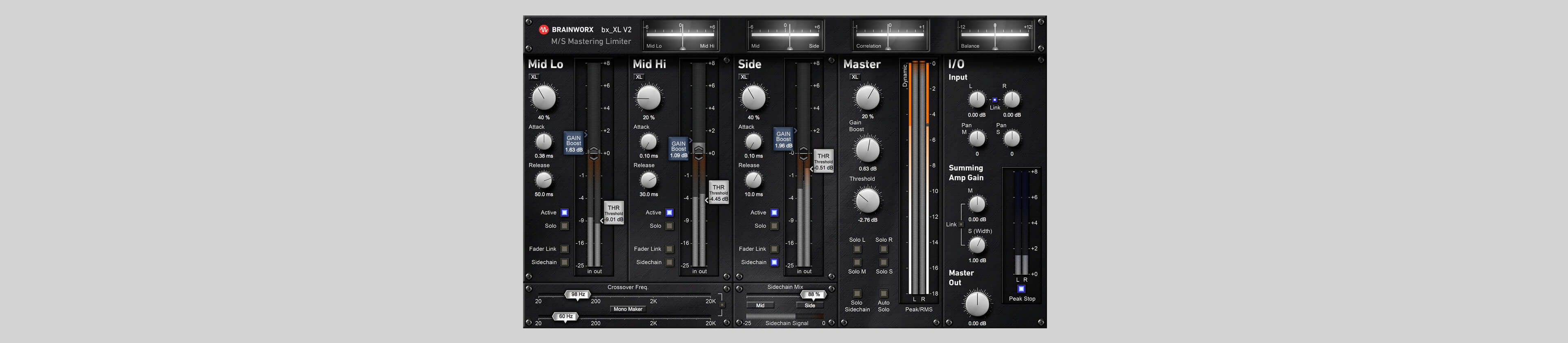Enable Mid Lo Fader Link

point(564,249)
